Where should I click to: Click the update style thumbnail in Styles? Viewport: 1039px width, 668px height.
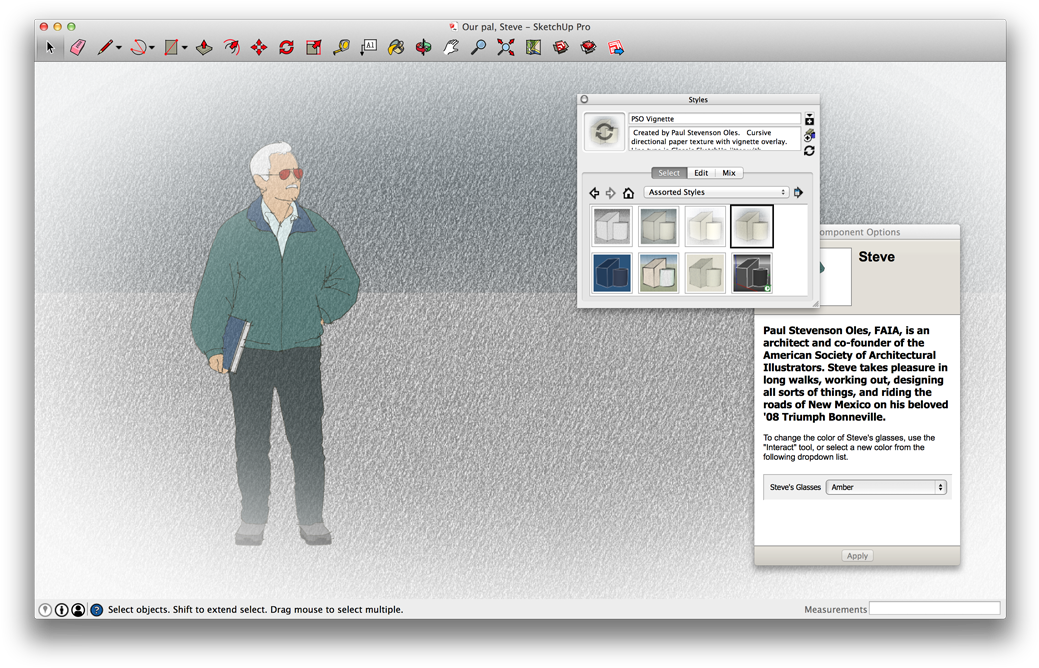click(x=604, y=131)
